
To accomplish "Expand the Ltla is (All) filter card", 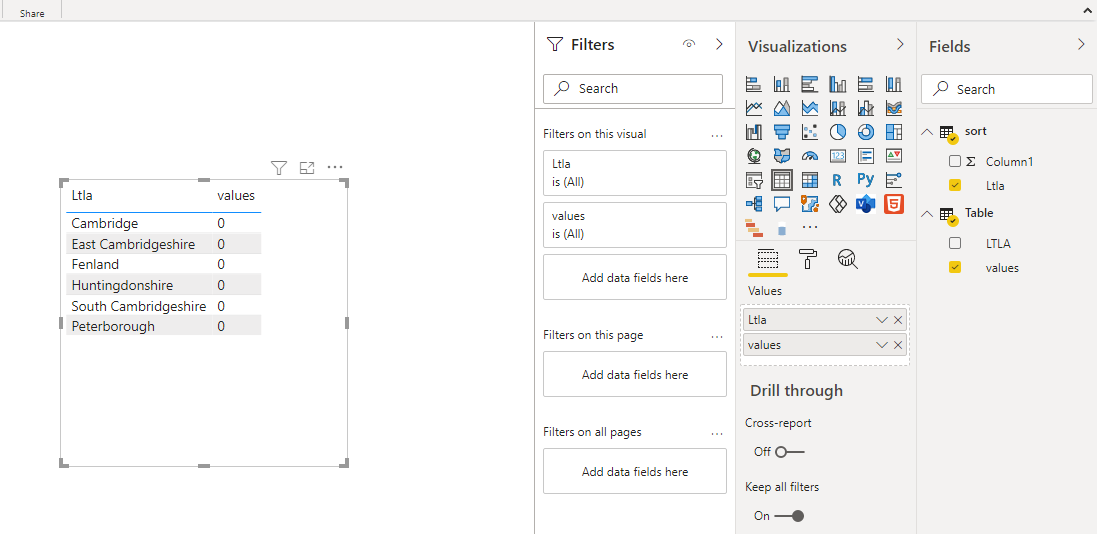I will click(x=635, y=173).
